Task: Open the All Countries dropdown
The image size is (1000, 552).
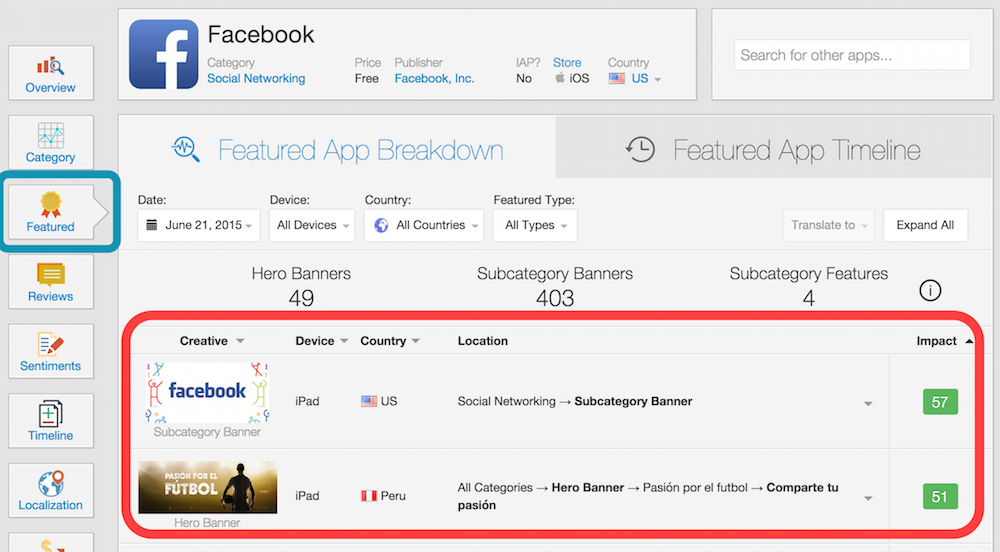Action: pyautogui.click(x=423, y=225)
